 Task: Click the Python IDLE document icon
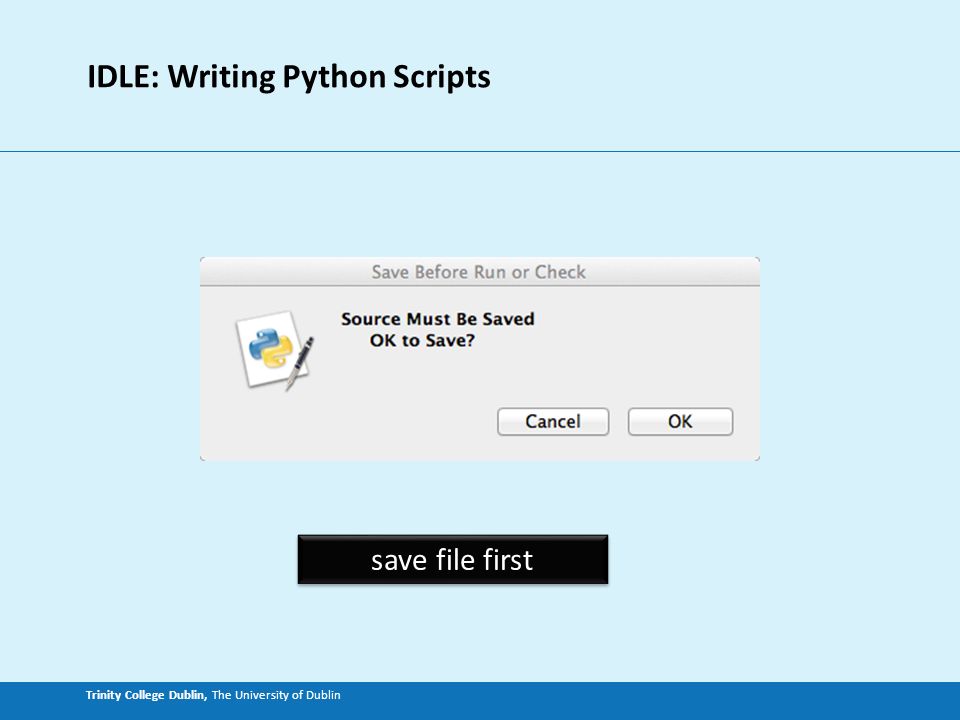tap(274, 351)
